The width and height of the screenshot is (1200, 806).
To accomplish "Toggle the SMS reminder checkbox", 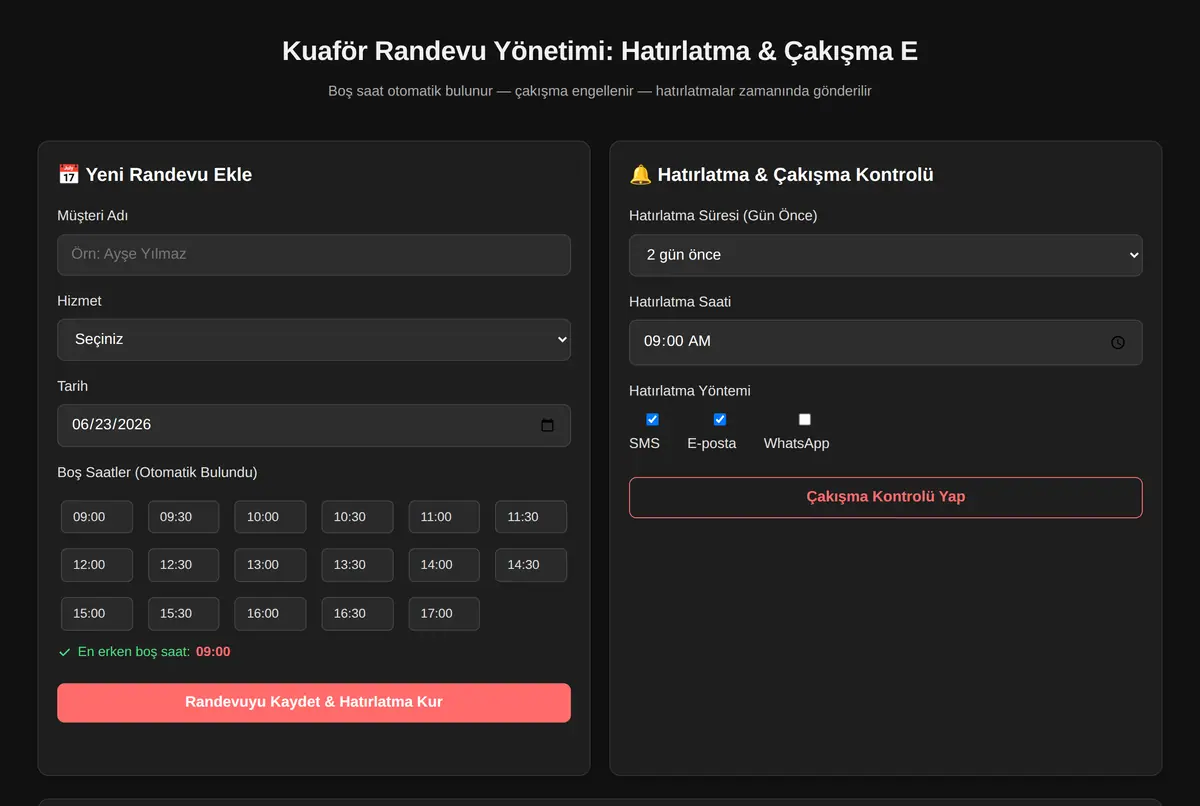I will pyautogui.click(x=653, y=419).
